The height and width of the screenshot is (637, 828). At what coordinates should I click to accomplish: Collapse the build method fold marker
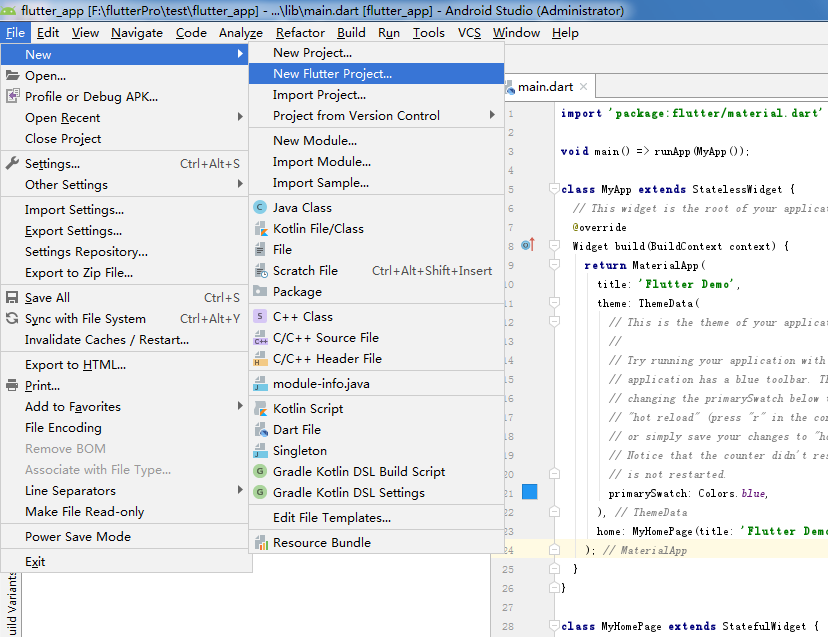(x=554, y=245)
